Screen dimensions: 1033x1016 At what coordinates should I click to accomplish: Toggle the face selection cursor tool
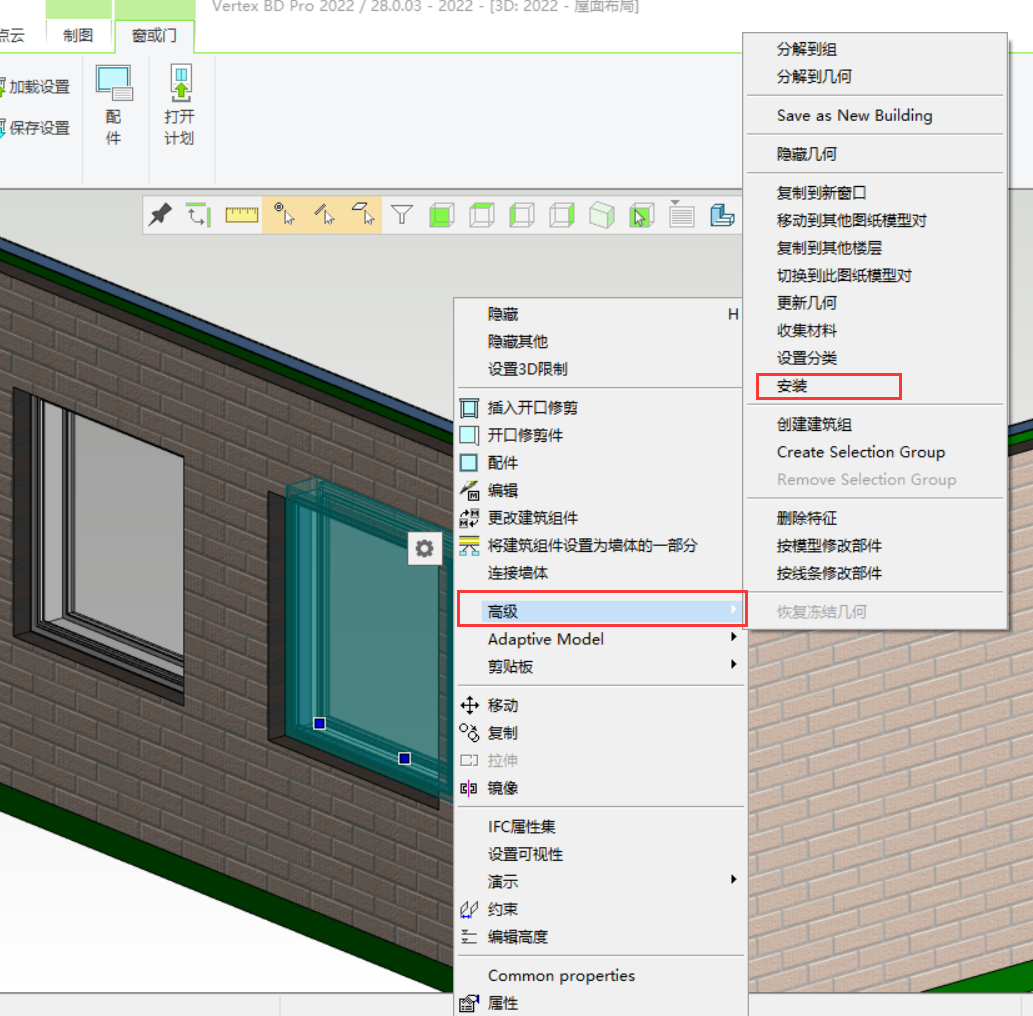[x=363, y=215]
